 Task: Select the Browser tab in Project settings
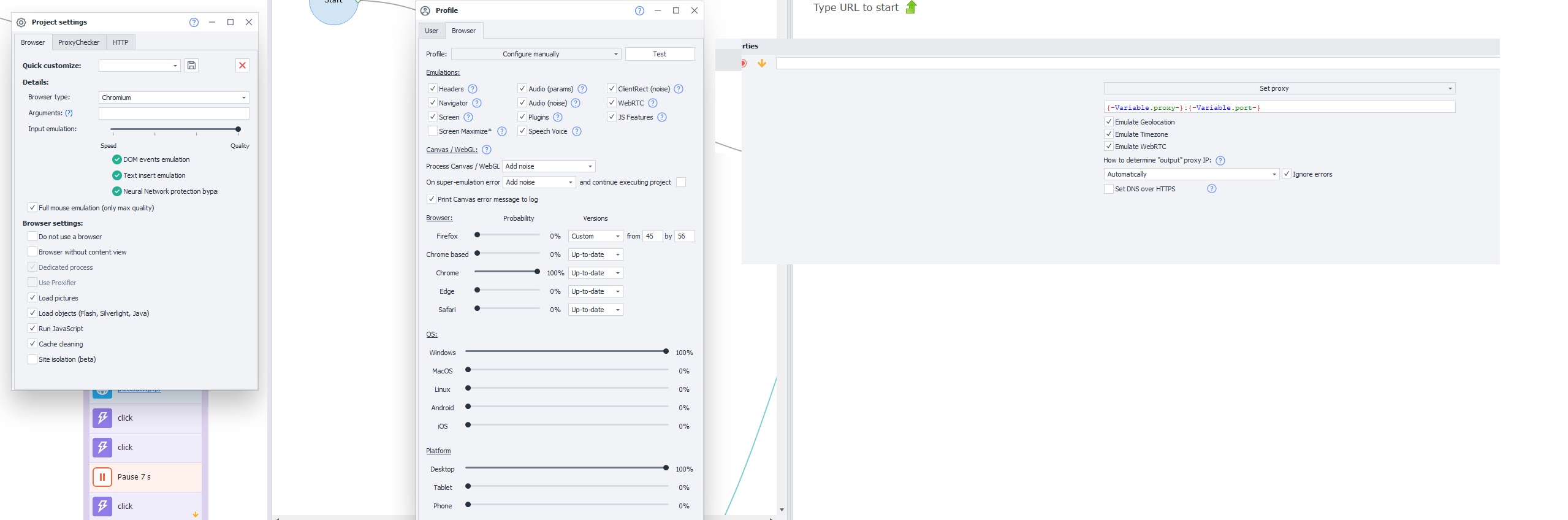33,42
